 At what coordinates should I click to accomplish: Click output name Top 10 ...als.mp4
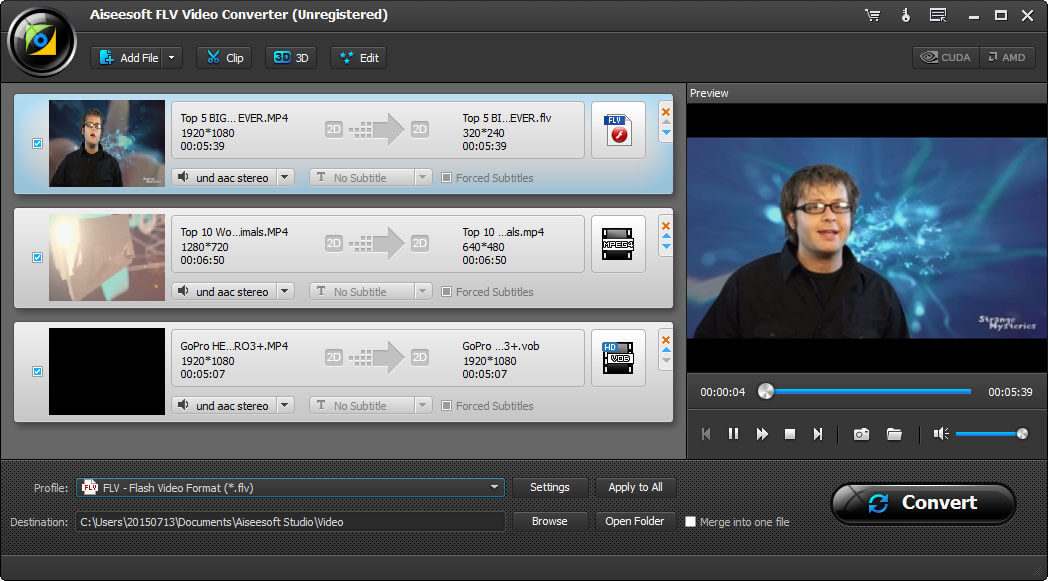click(x=503, y=232)
